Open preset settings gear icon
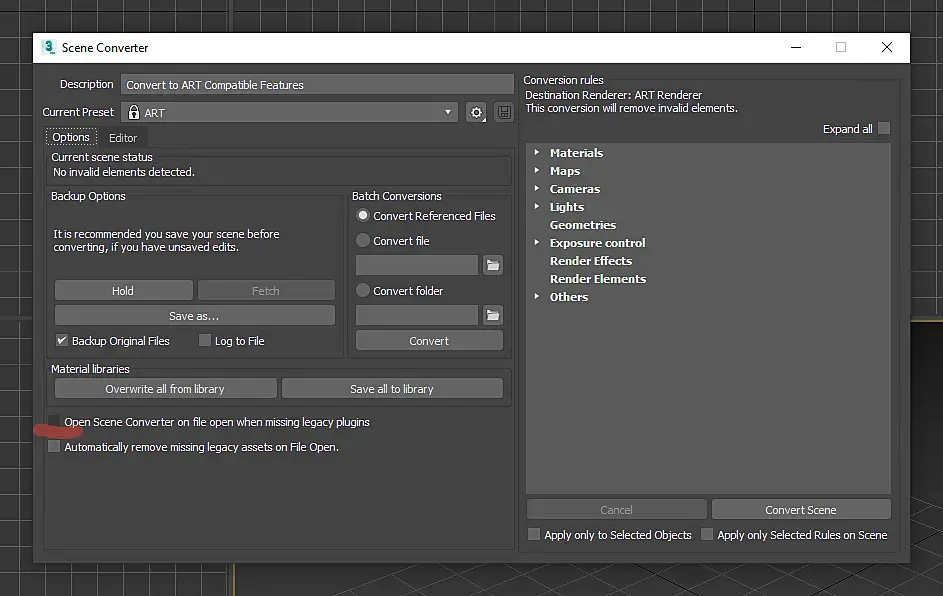Image resolution: width=943 pixels, height=596 pixels. pos(476,112)
